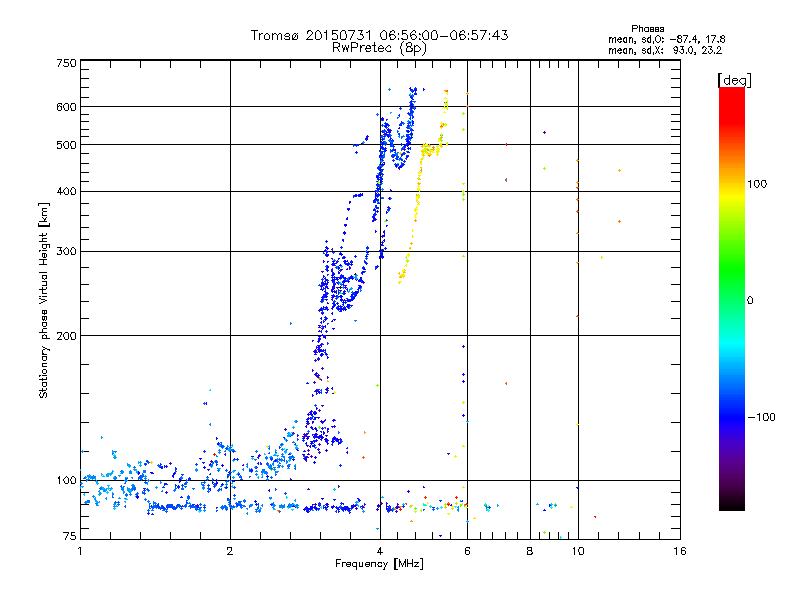Screen dimensions: 800x600
Task: Click the y-axis title 'Stationary phase Virtual Height [km]'
Action: [x=43, y=300]
